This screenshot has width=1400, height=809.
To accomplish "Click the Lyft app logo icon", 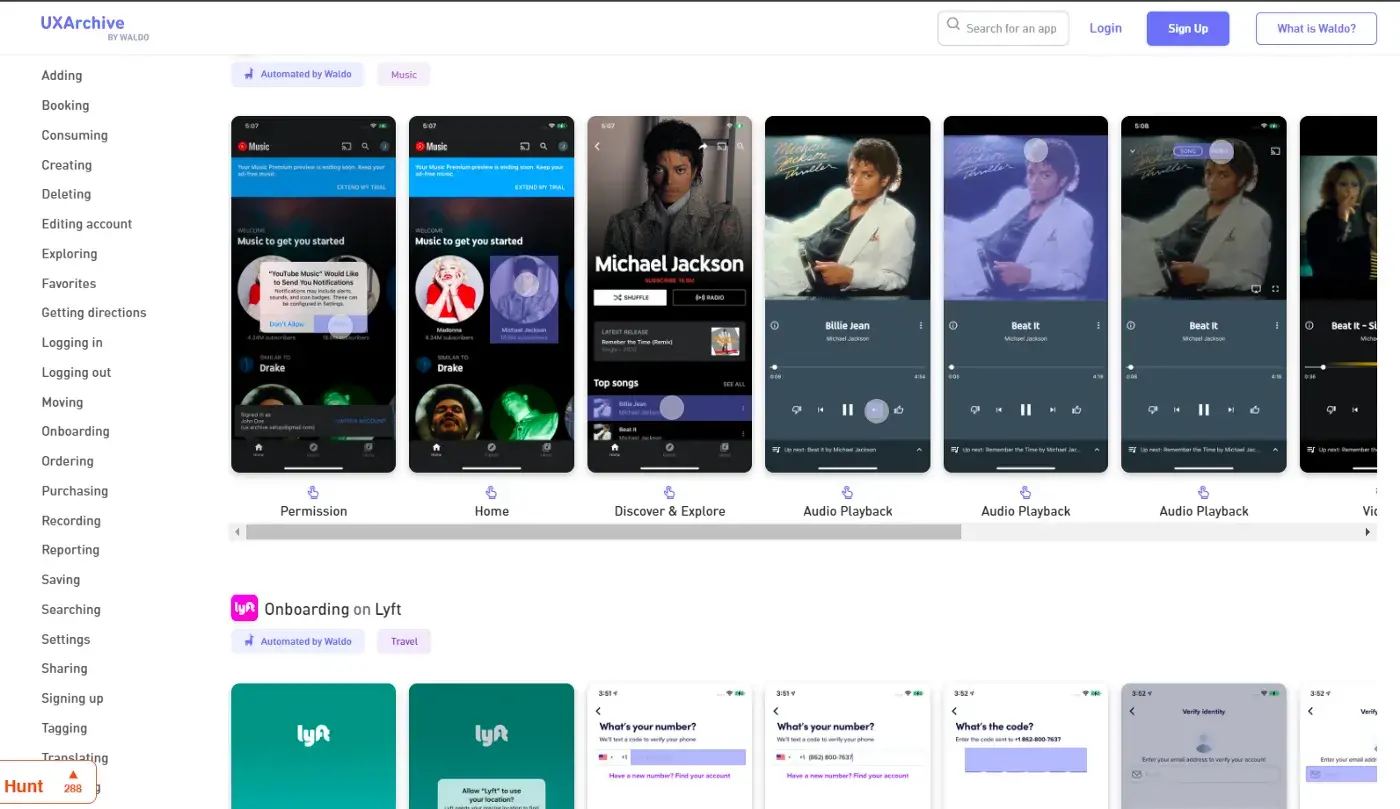I will pos(244,608).
